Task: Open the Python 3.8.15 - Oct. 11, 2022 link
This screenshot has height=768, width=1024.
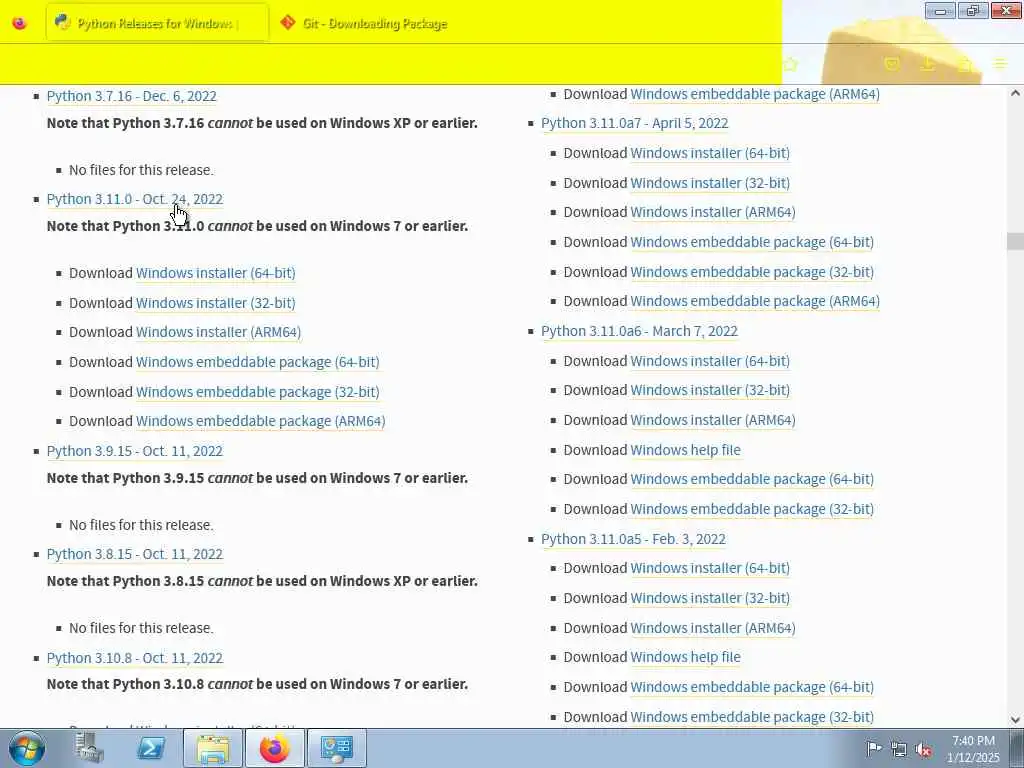Action: 135,554
